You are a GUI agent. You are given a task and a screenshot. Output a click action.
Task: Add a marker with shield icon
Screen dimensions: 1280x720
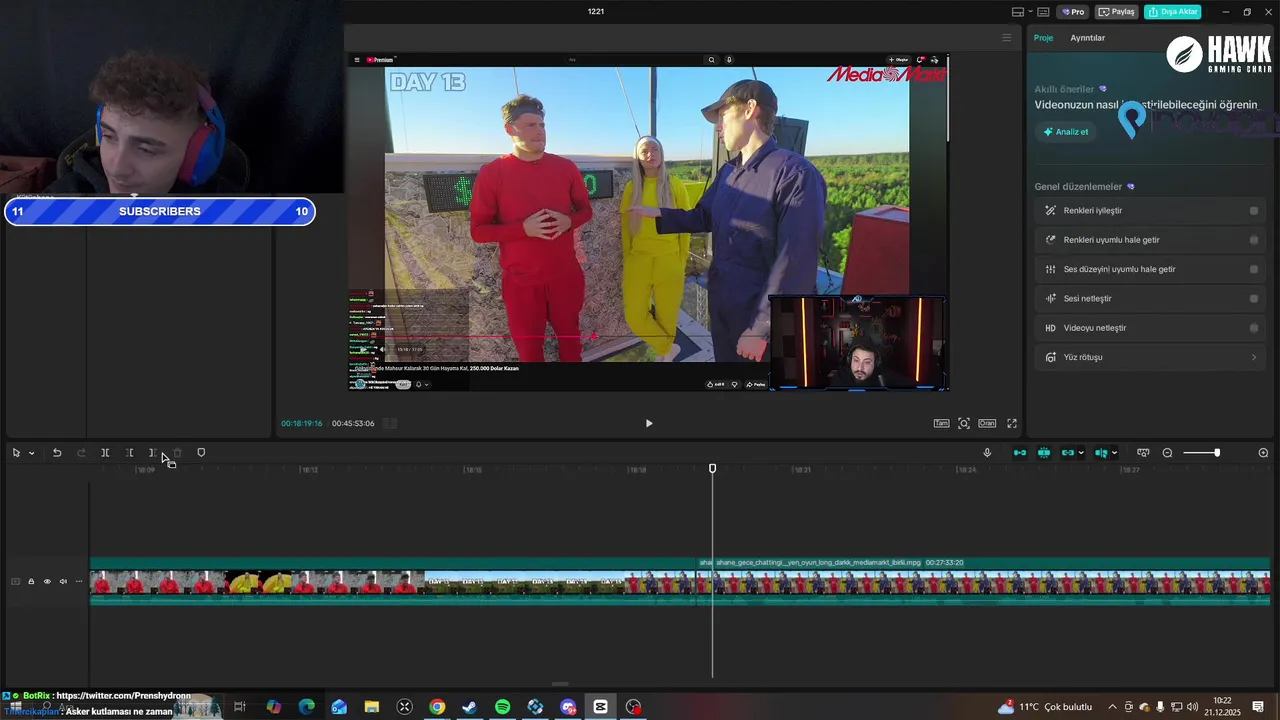[201, 453]
